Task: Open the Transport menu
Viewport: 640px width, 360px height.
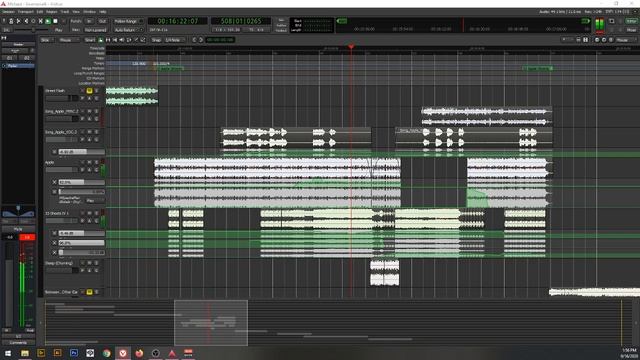Action: [26, 12]
